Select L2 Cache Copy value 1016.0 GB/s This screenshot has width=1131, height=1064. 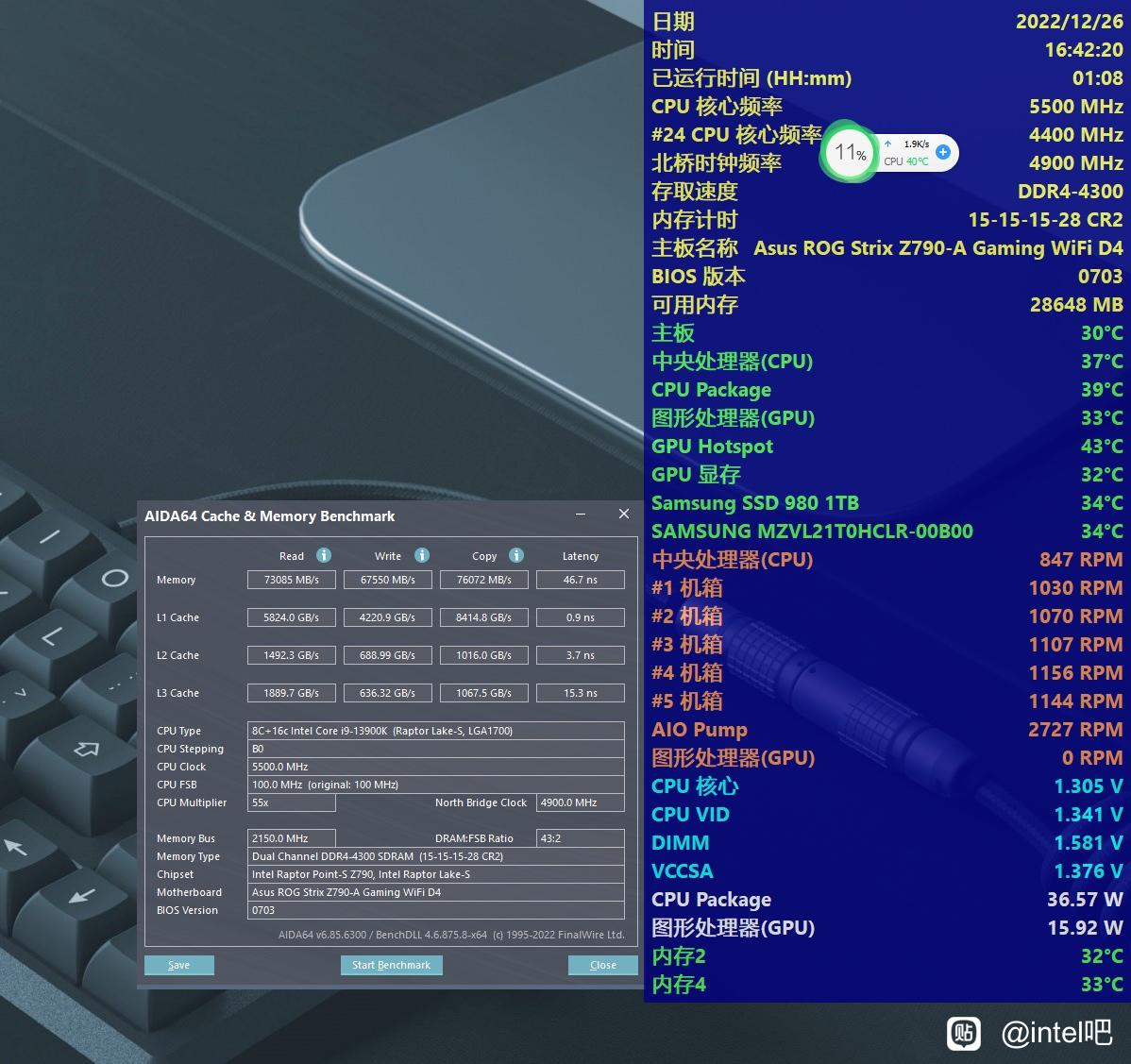484,655
